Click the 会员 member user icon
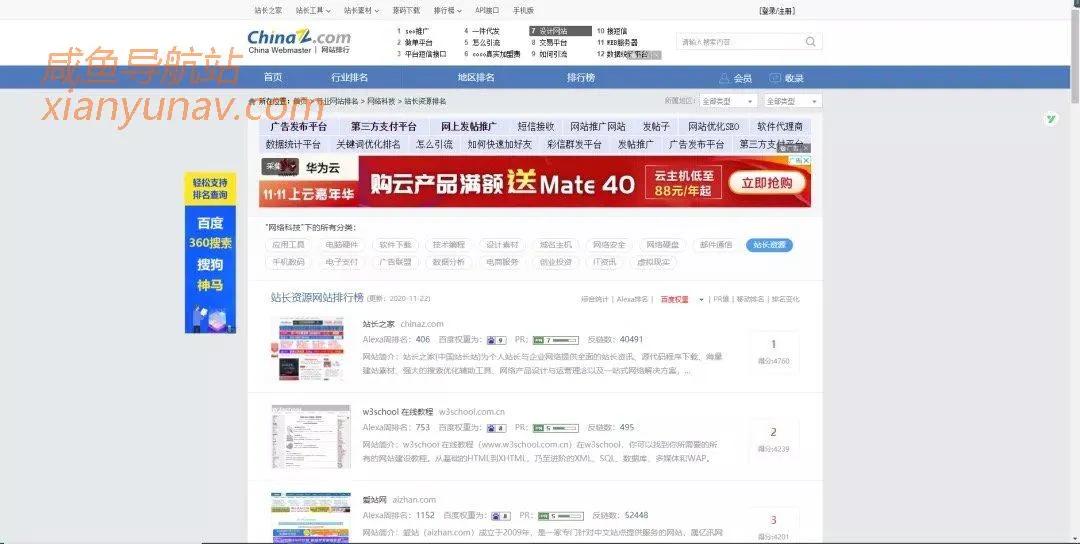Image resolution: width=1080 pixels, height=544 pixels. (723, 79)
